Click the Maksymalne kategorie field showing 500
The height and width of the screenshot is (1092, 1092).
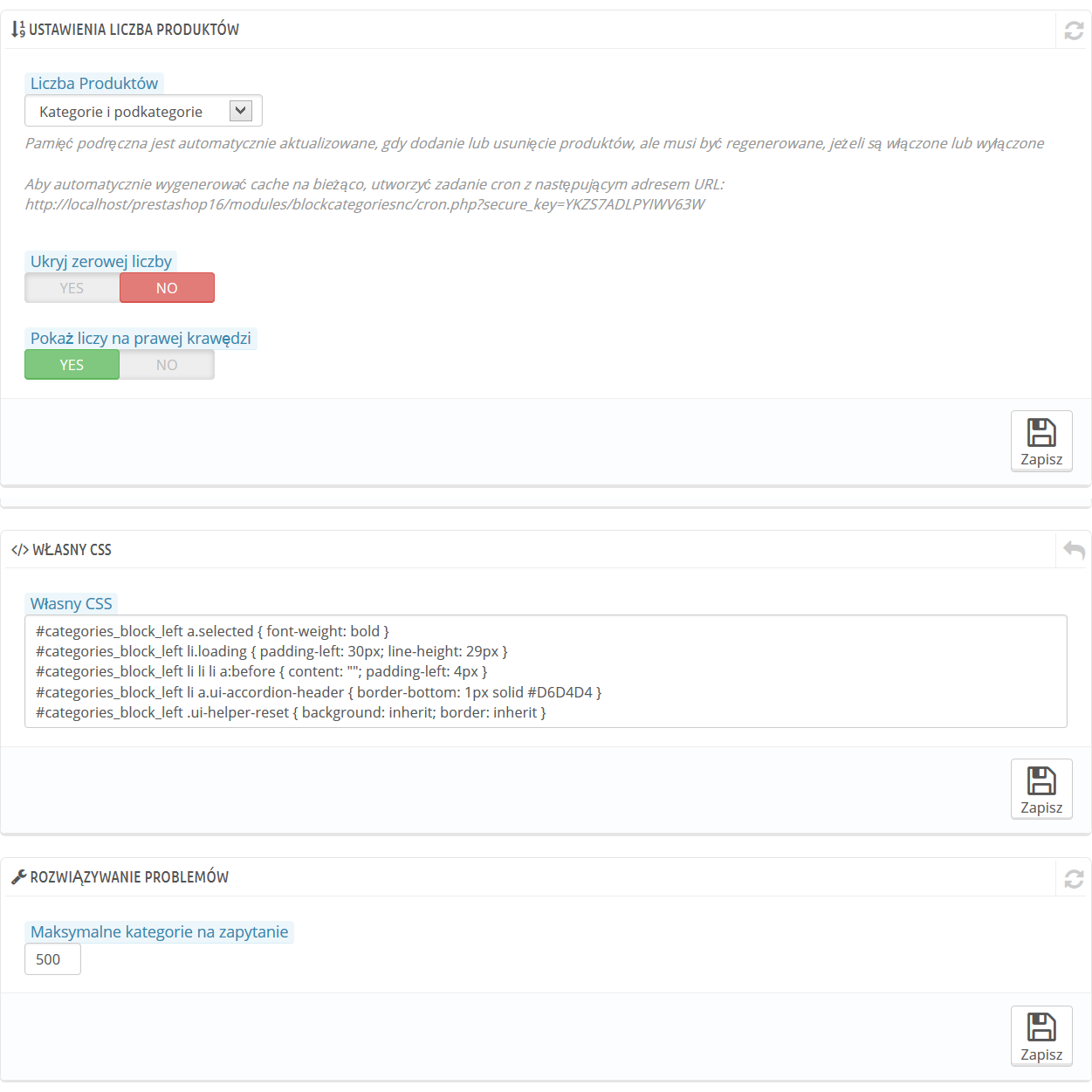[x=52, y=959]
